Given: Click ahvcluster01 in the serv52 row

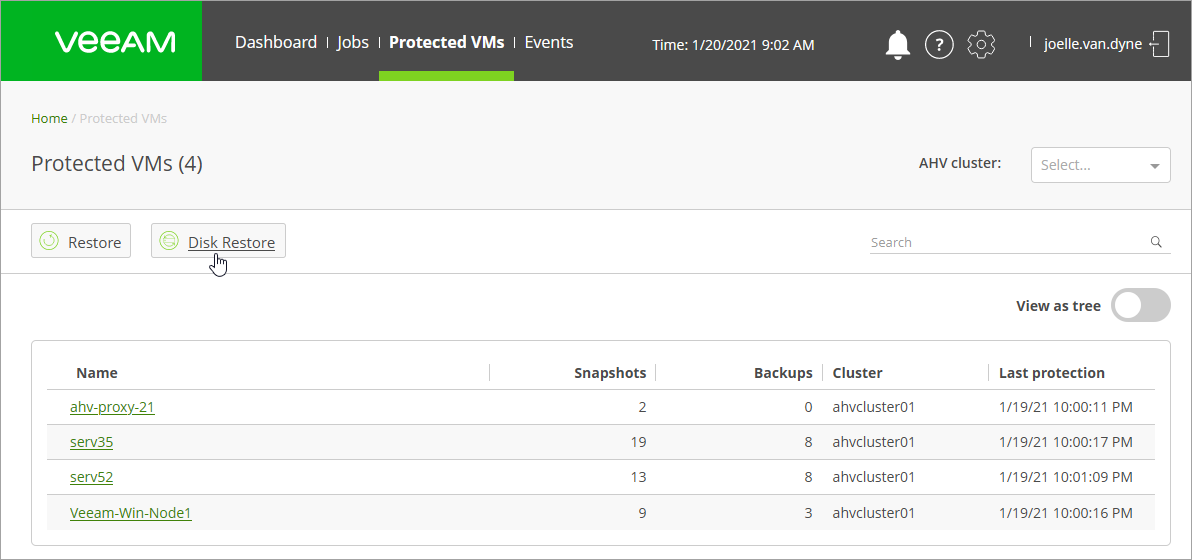Looking at the screenshot, I should (873, 477).
